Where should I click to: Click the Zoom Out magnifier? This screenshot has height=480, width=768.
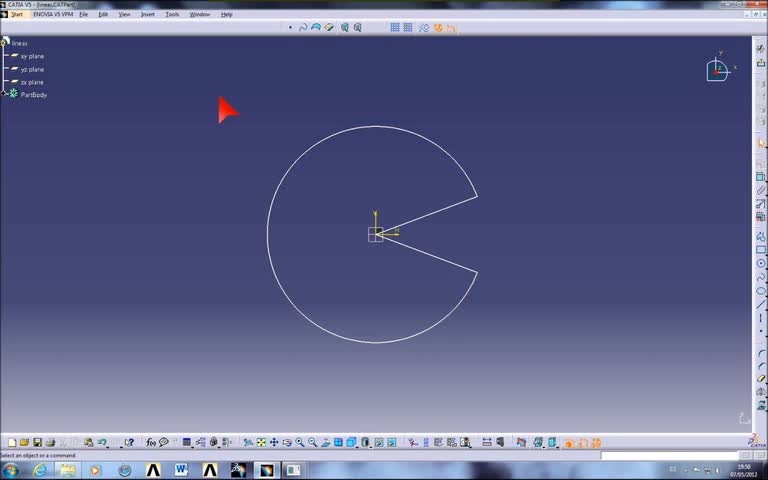pos(312,443)
